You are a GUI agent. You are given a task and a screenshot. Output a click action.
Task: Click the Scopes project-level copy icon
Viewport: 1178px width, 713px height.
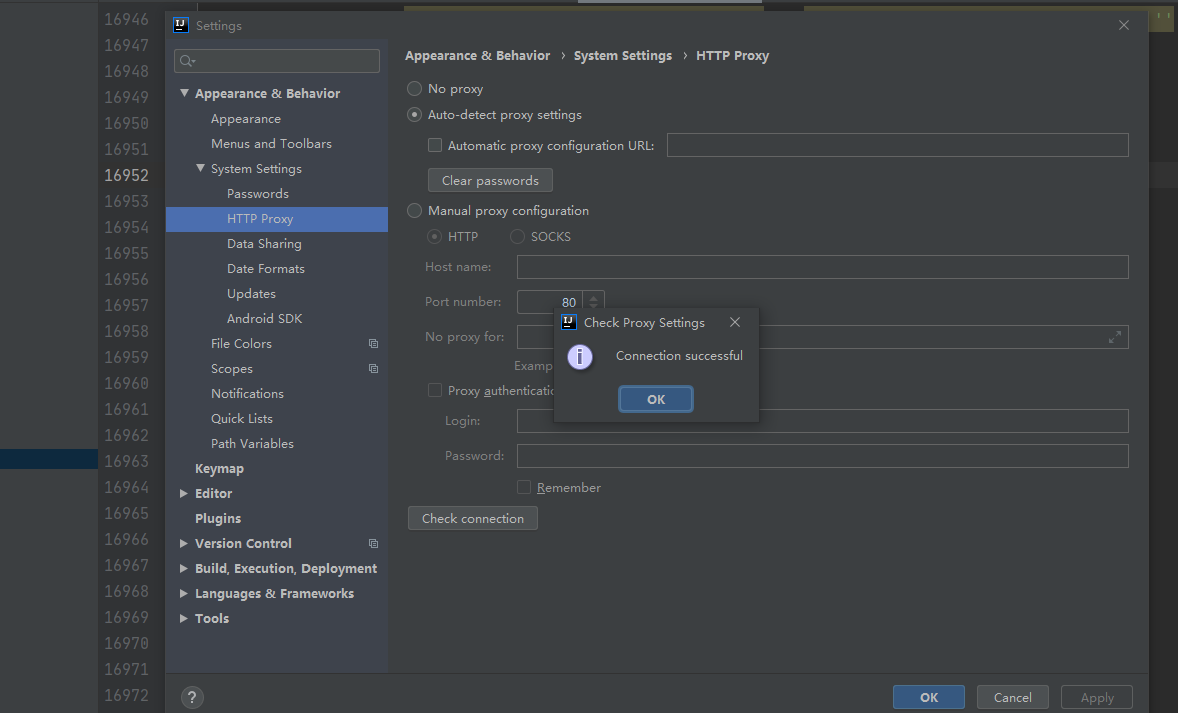point(373,369)
